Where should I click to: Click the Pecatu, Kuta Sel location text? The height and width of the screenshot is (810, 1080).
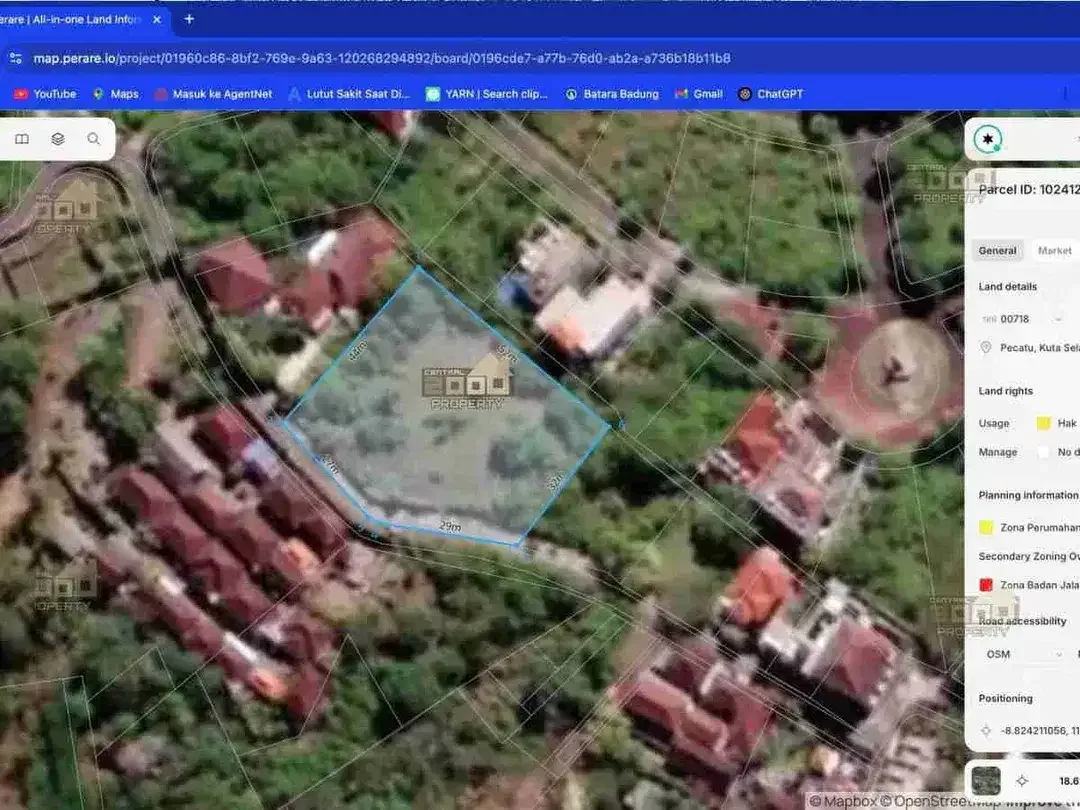click(1039, 348)
